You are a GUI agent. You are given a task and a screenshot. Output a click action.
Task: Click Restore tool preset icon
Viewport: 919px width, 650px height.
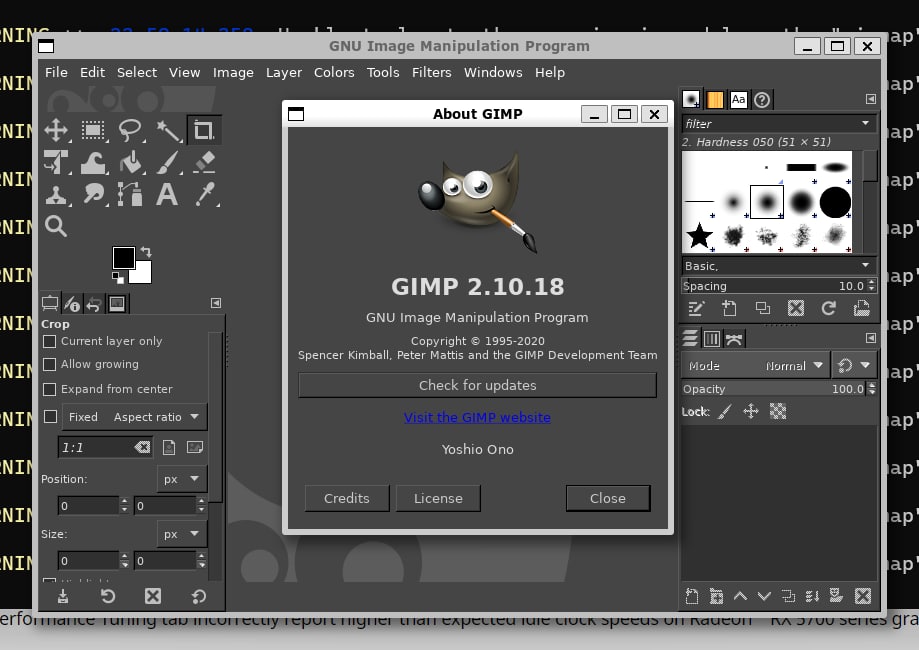[x=108, y=597]
